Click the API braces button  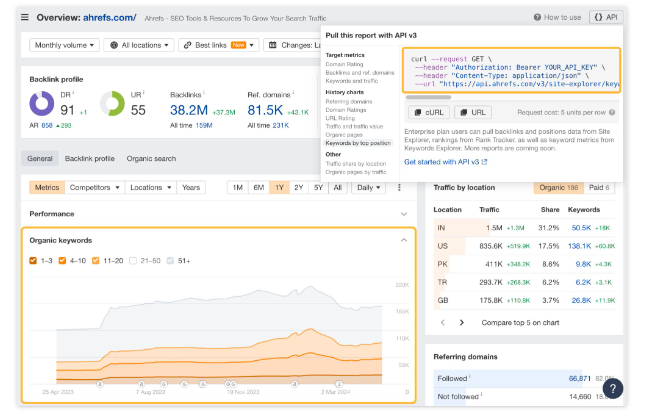point(605,17)
